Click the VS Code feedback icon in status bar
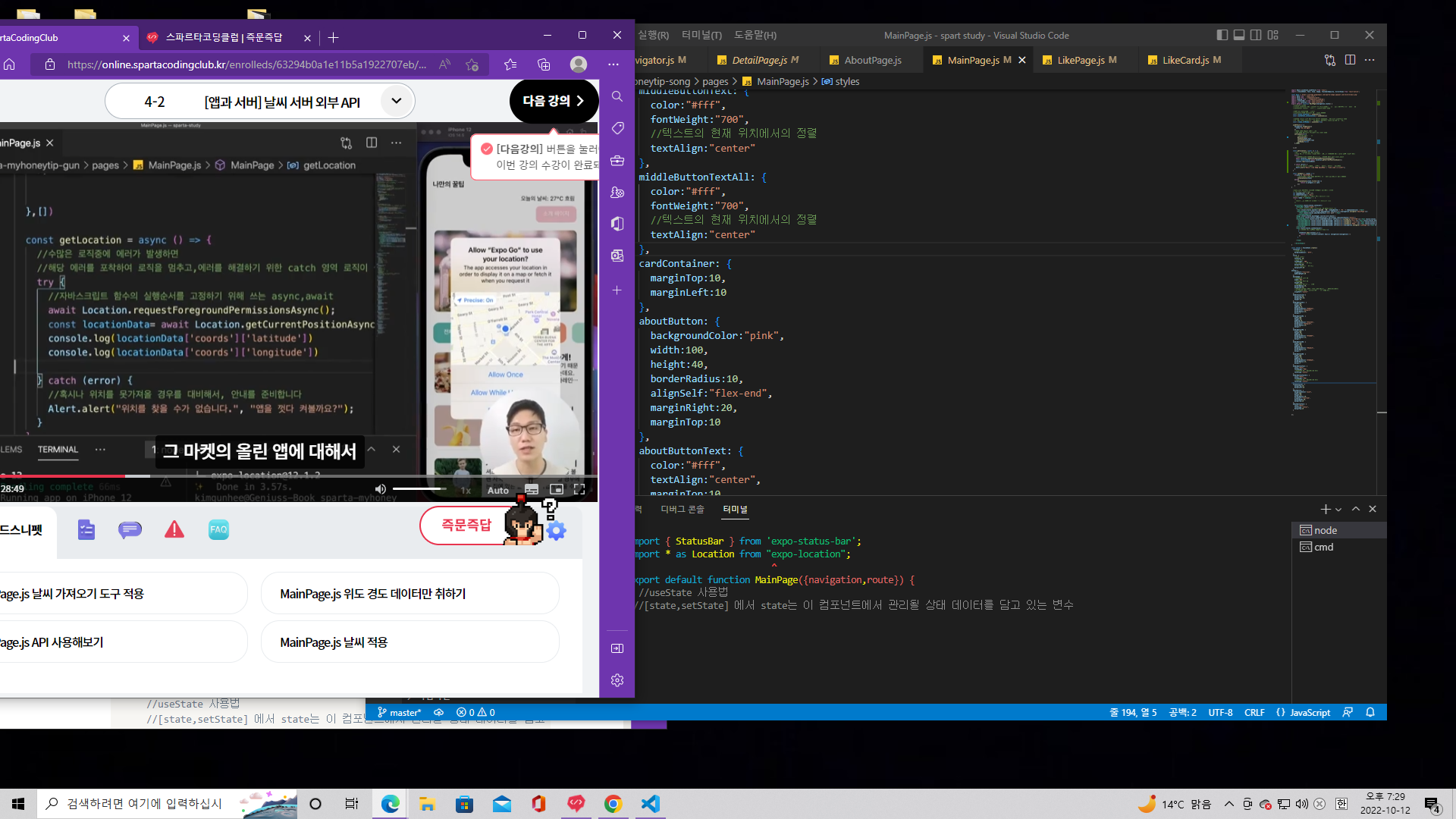1456x819 pixels. [1348, 712]
